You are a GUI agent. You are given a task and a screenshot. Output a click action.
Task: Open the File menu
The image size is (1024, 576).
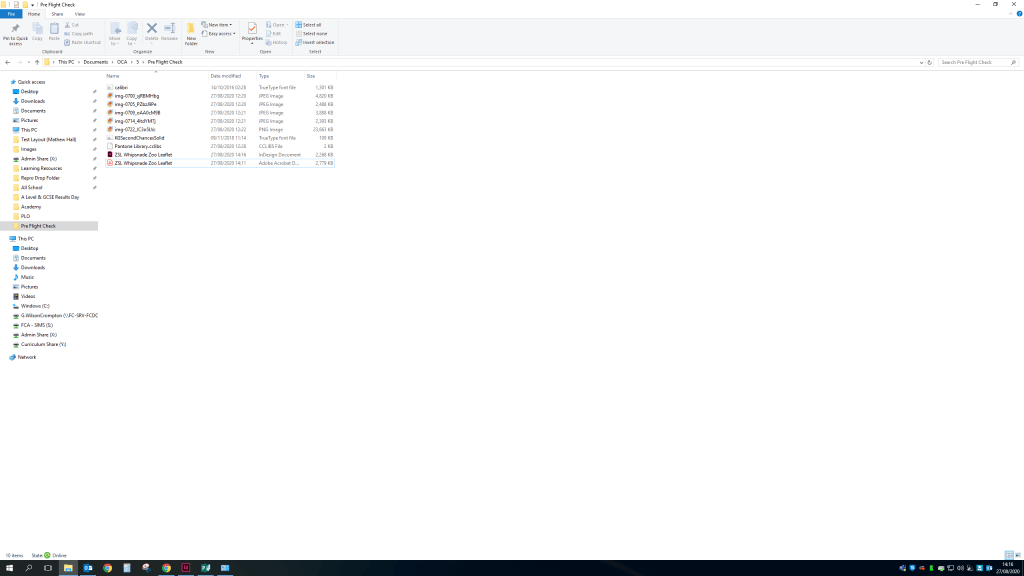[x=12, y=14]
